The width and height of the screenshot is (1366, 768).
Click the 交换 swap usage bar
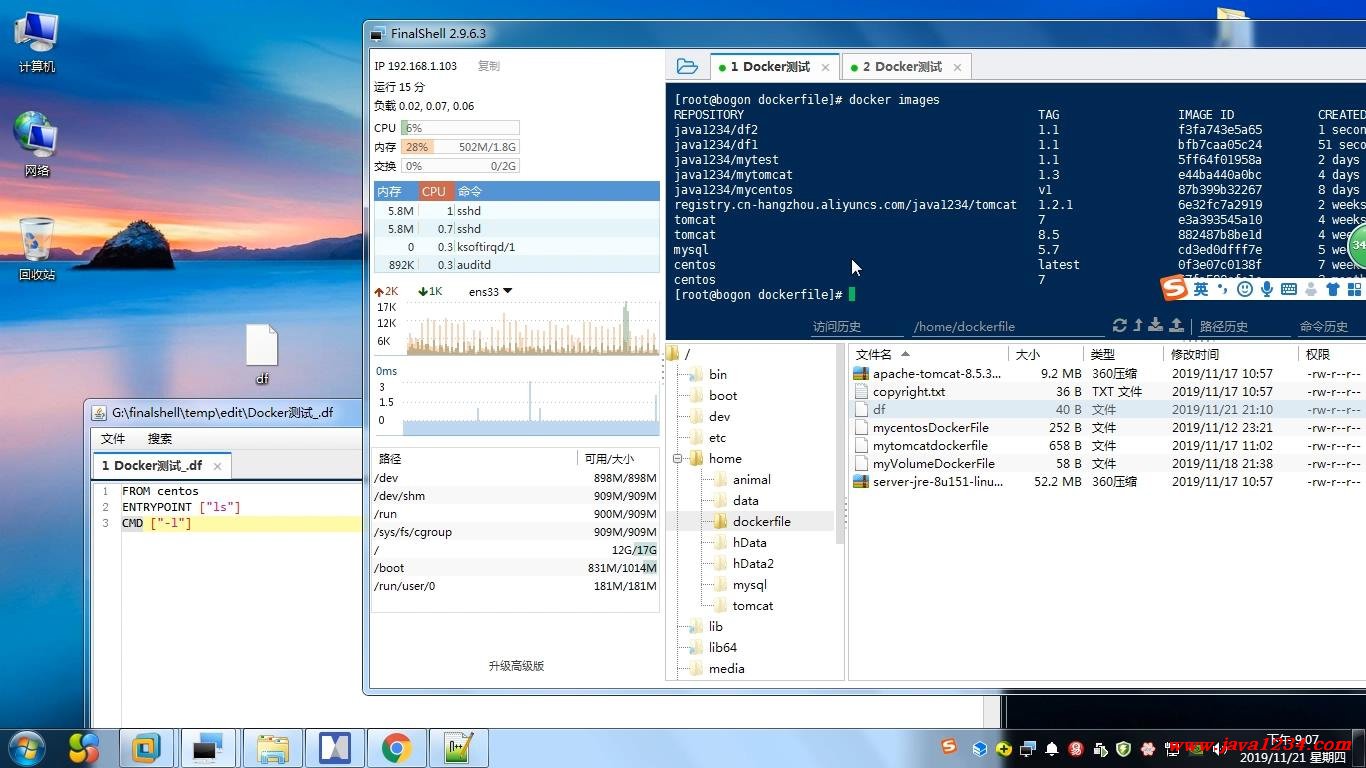(x=460, y=166)
